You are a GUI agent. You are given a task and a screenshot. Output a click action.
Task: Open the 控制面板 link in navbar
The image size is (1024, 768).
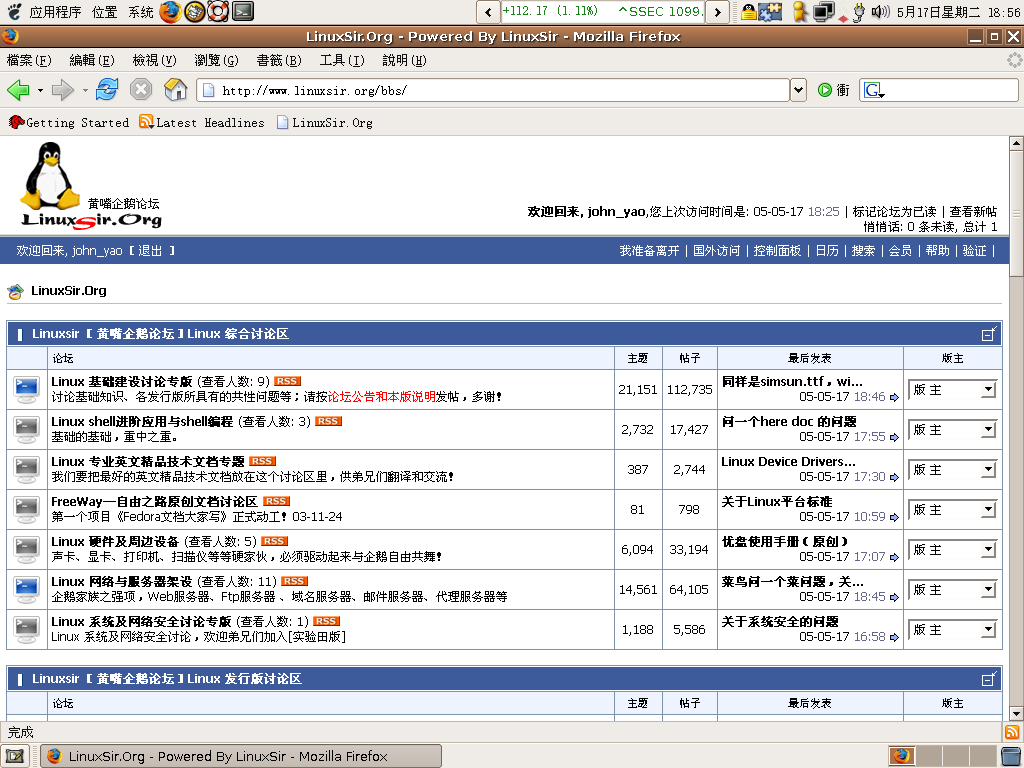(x=777, y=251)
